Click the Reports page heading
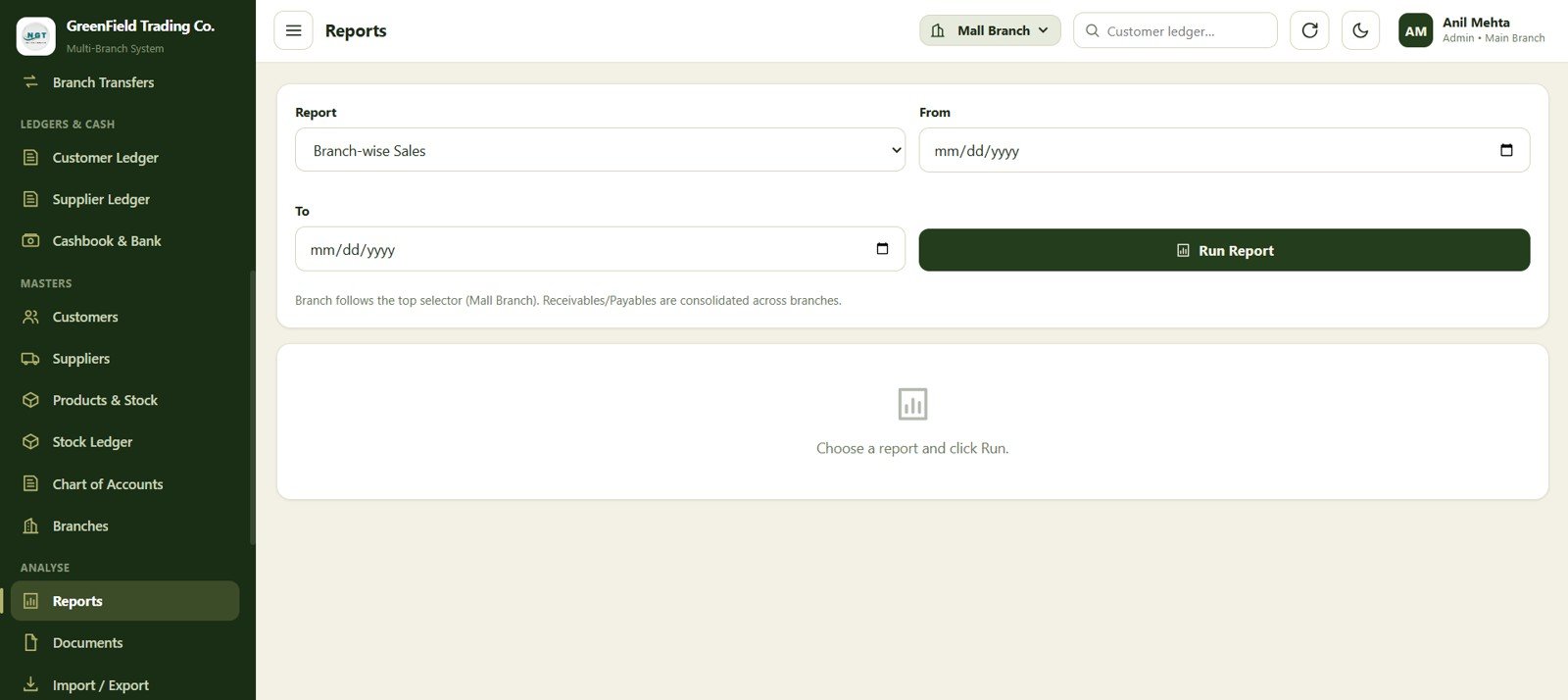 tap(356, 30)
